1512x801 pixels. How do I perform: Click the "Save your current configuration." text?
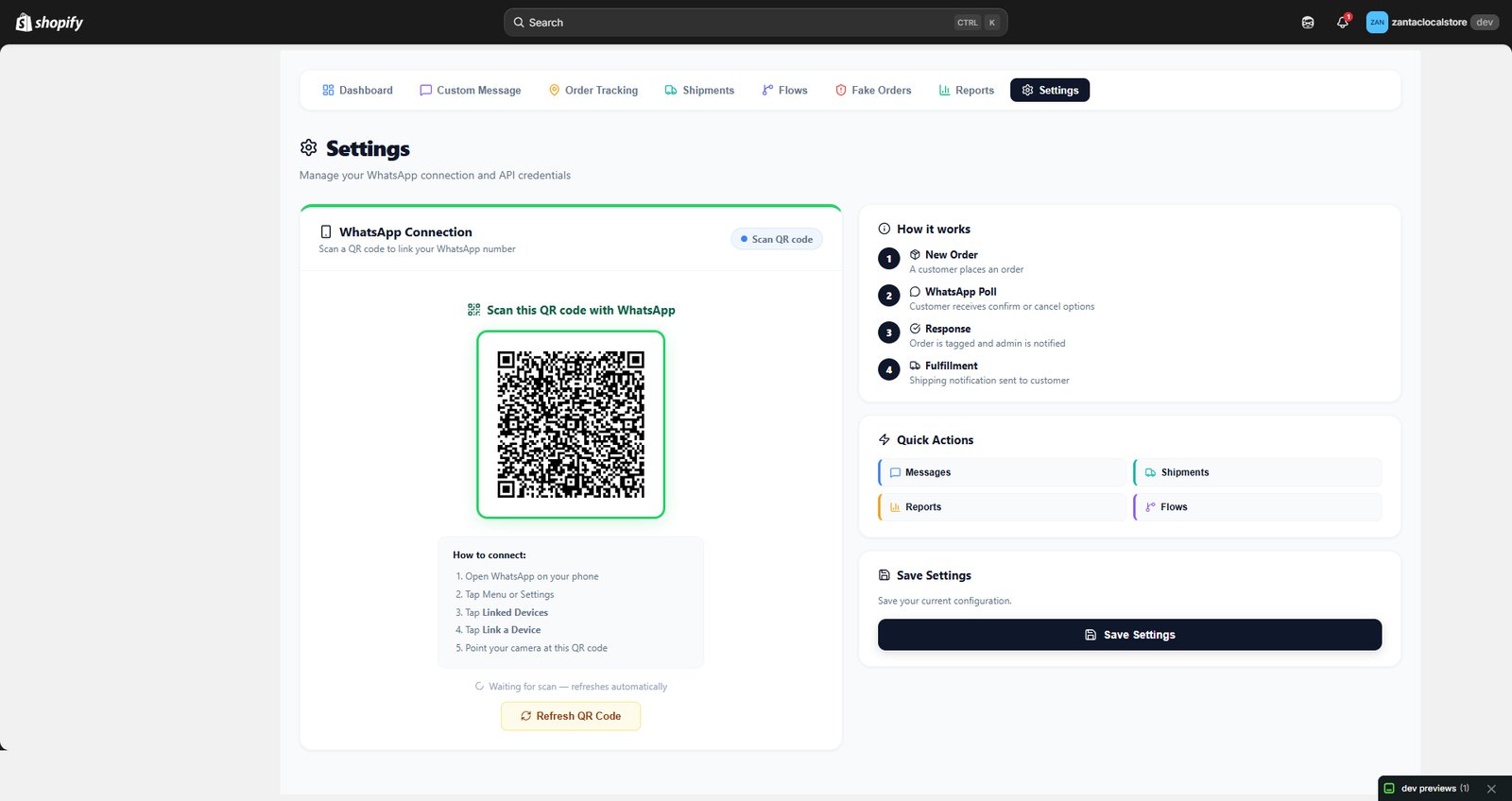pos(945,601)
